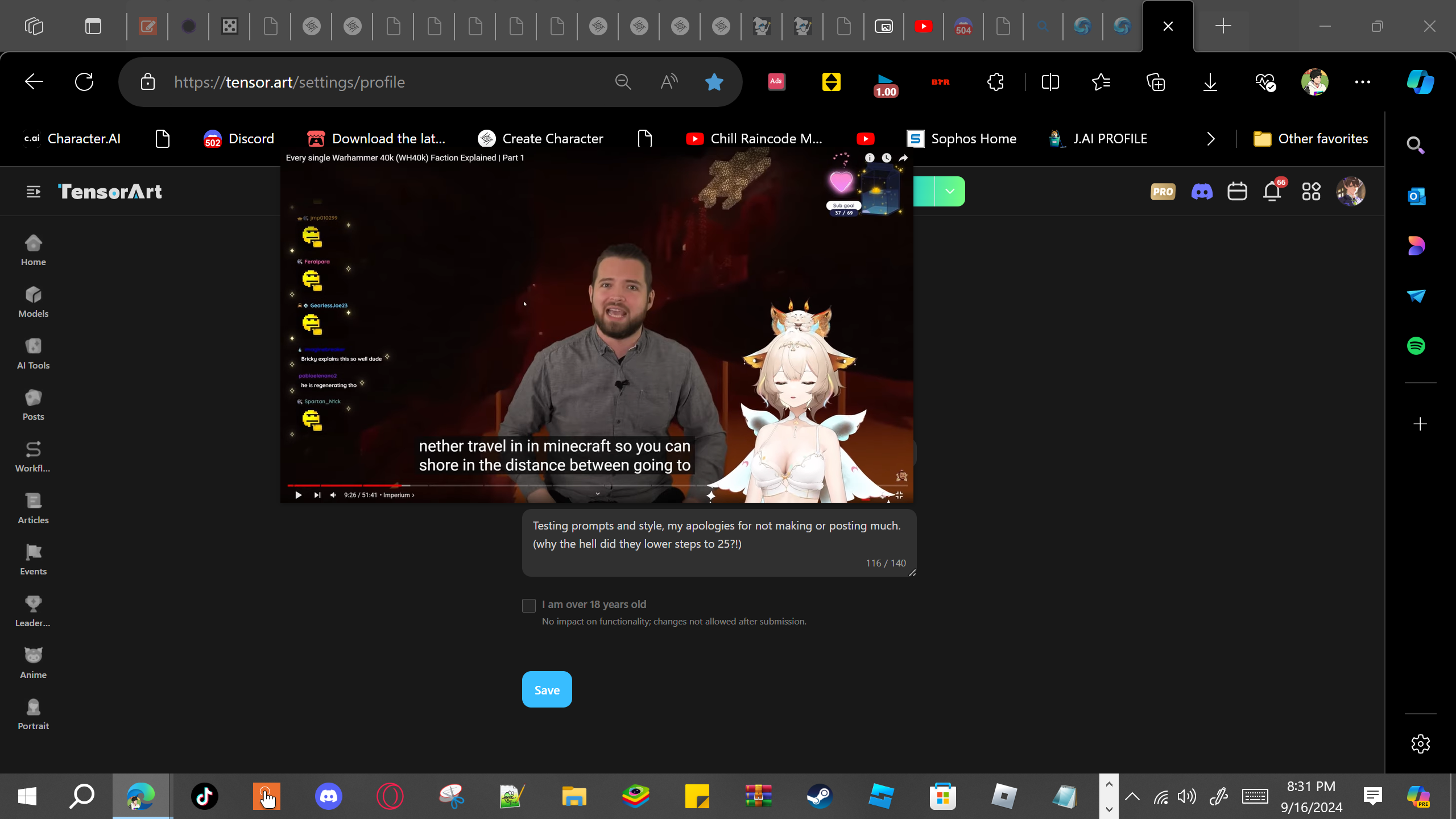Click the video info icon
This screenshot has width=1456, height=819.
(870, 158)
